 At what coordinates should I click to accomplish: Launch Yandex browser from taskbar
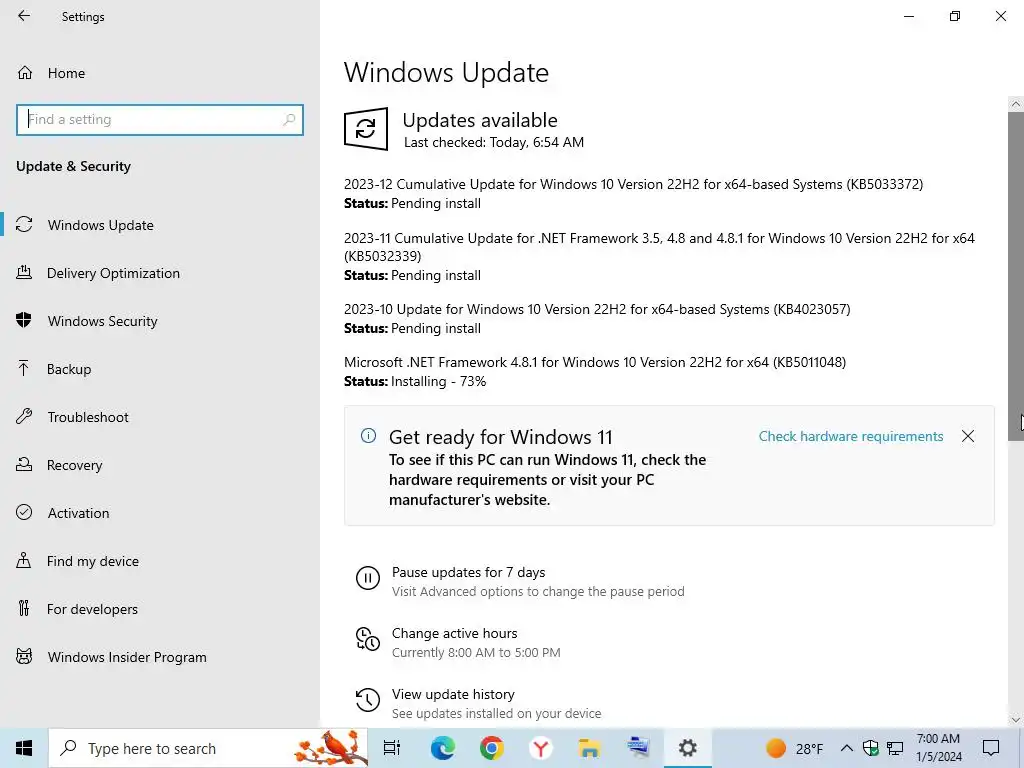(540, 748)
